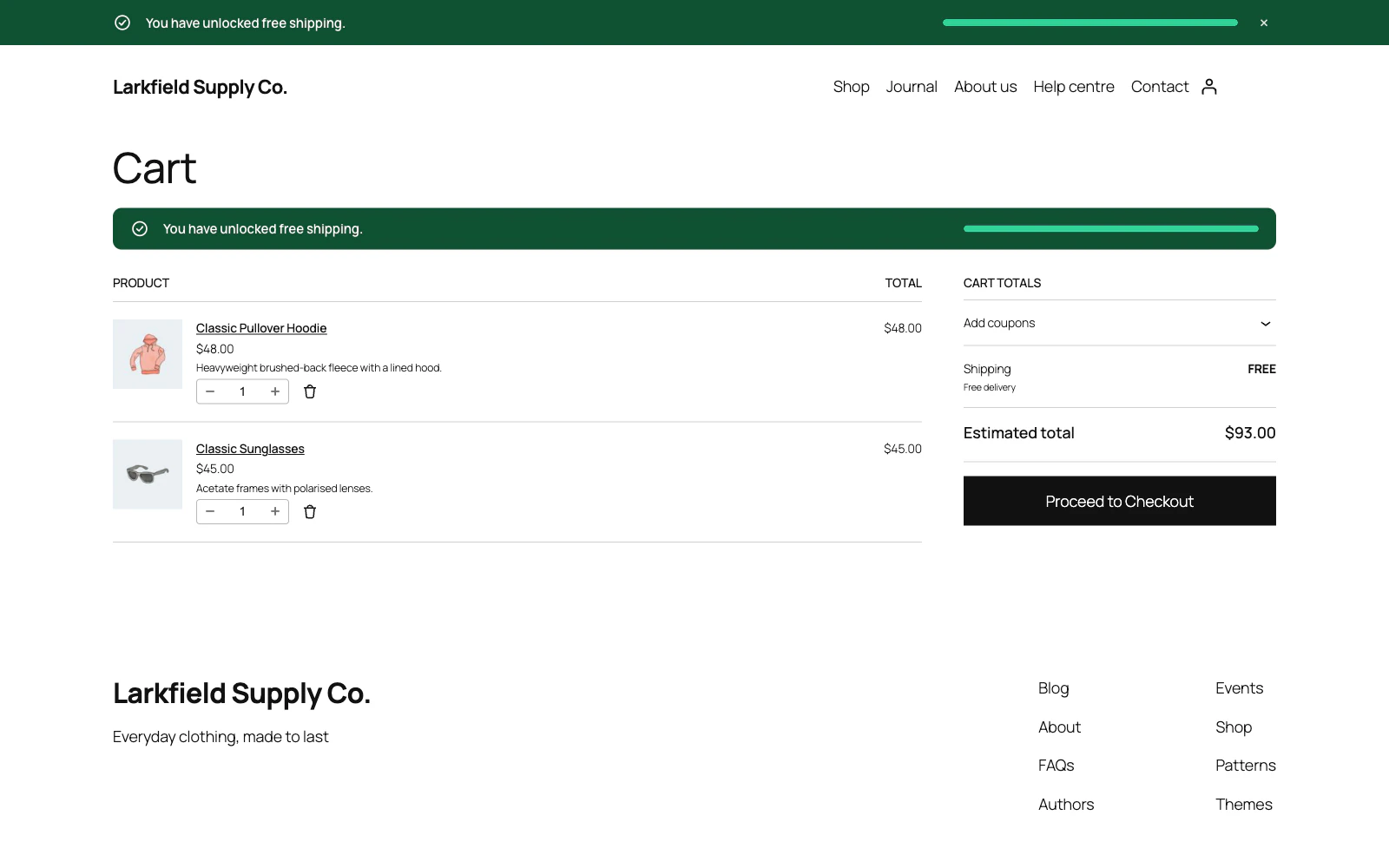
Task: Open the Contact page
Action: pos(1160,87)
